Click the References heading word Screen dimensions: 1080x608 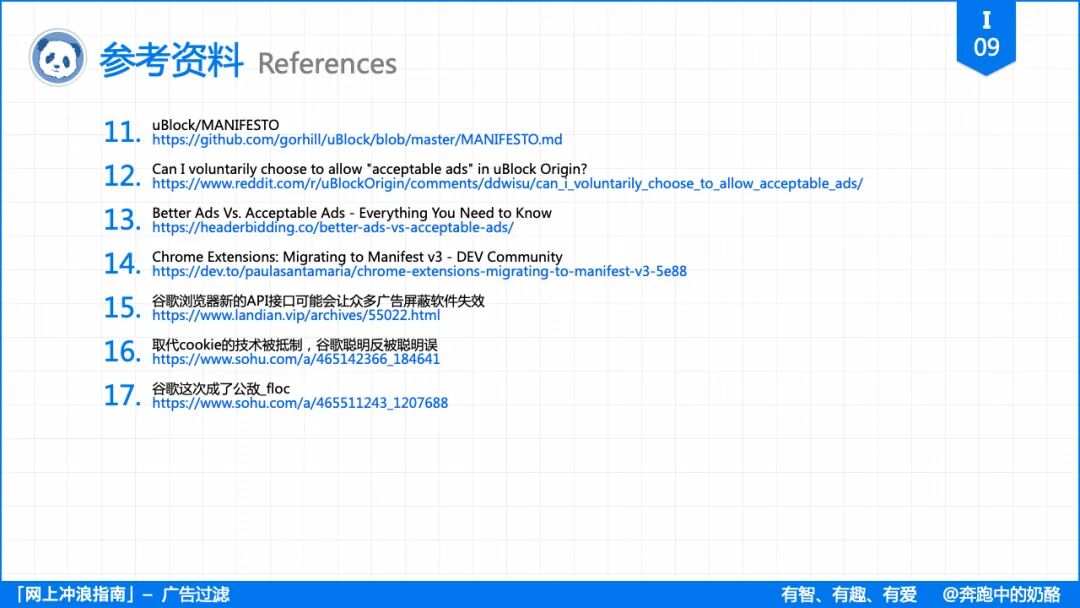click(327, 63)
